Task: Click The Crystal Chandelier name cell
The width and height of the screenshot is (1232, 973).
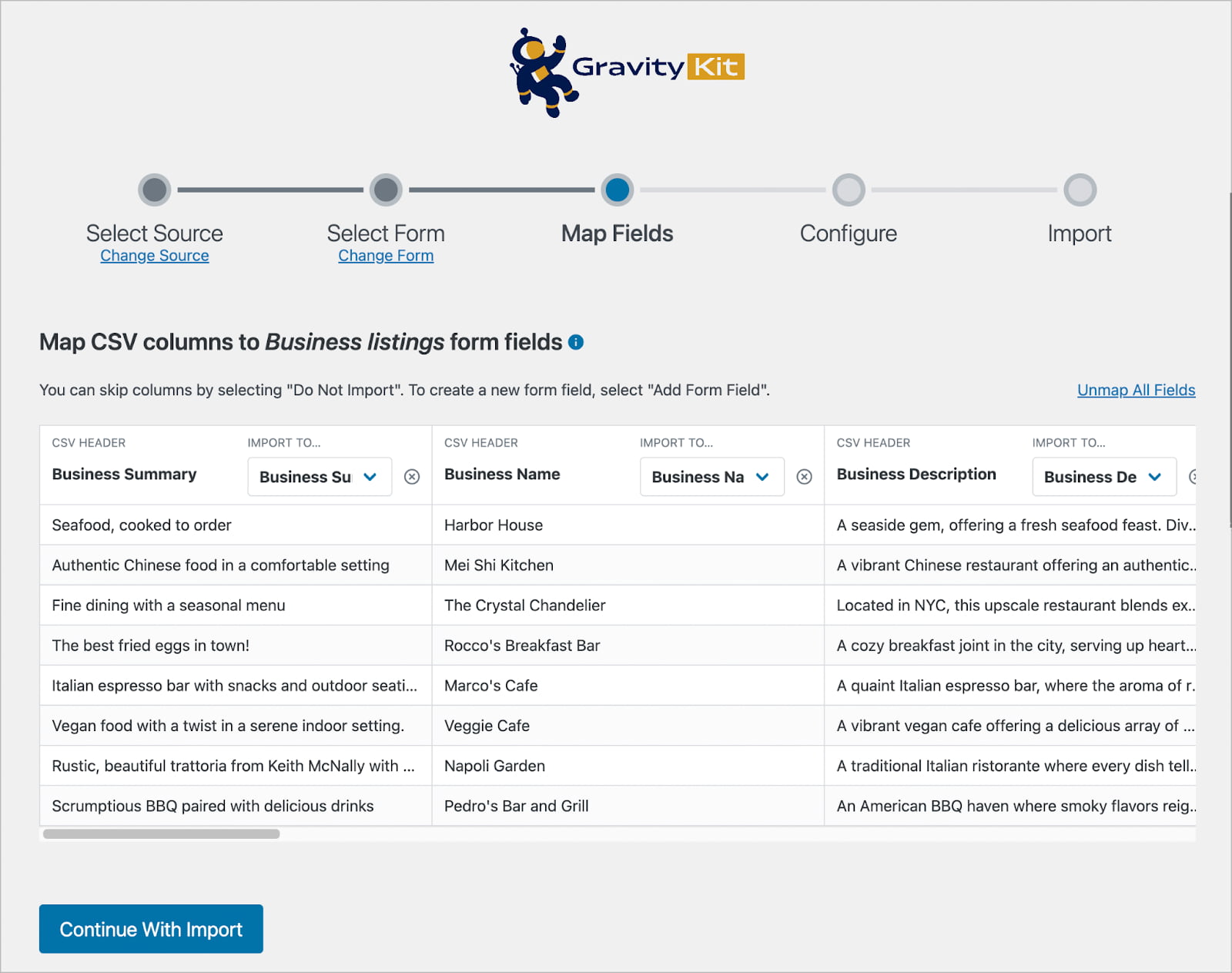Action: [x=628, y=606]
